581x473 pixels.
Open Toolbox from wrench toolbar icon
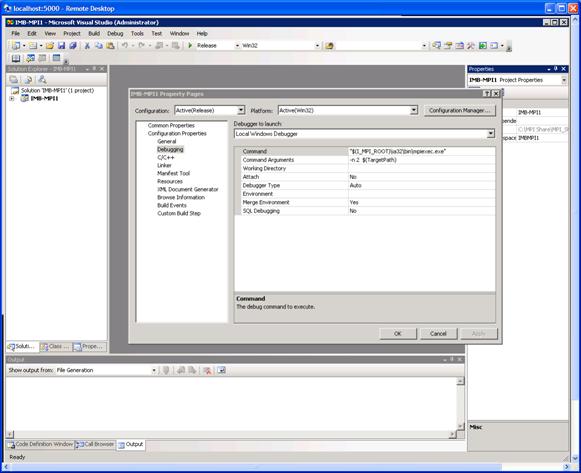[x=471, y=46]
